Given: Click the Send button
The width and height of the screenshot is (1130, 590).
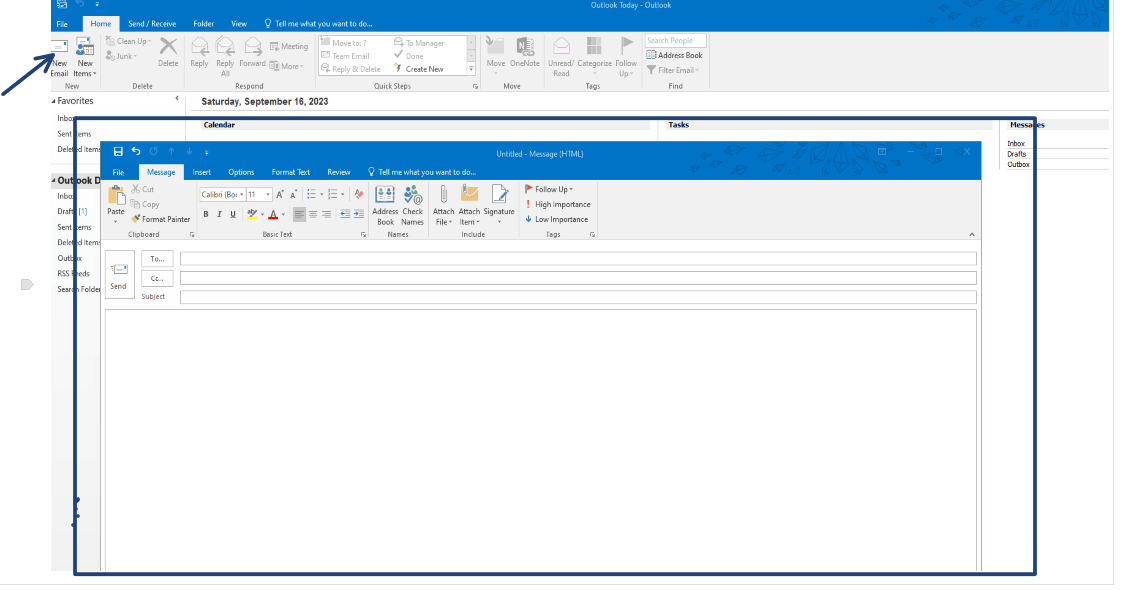Looking at the screenshot, I should [119, 274].
